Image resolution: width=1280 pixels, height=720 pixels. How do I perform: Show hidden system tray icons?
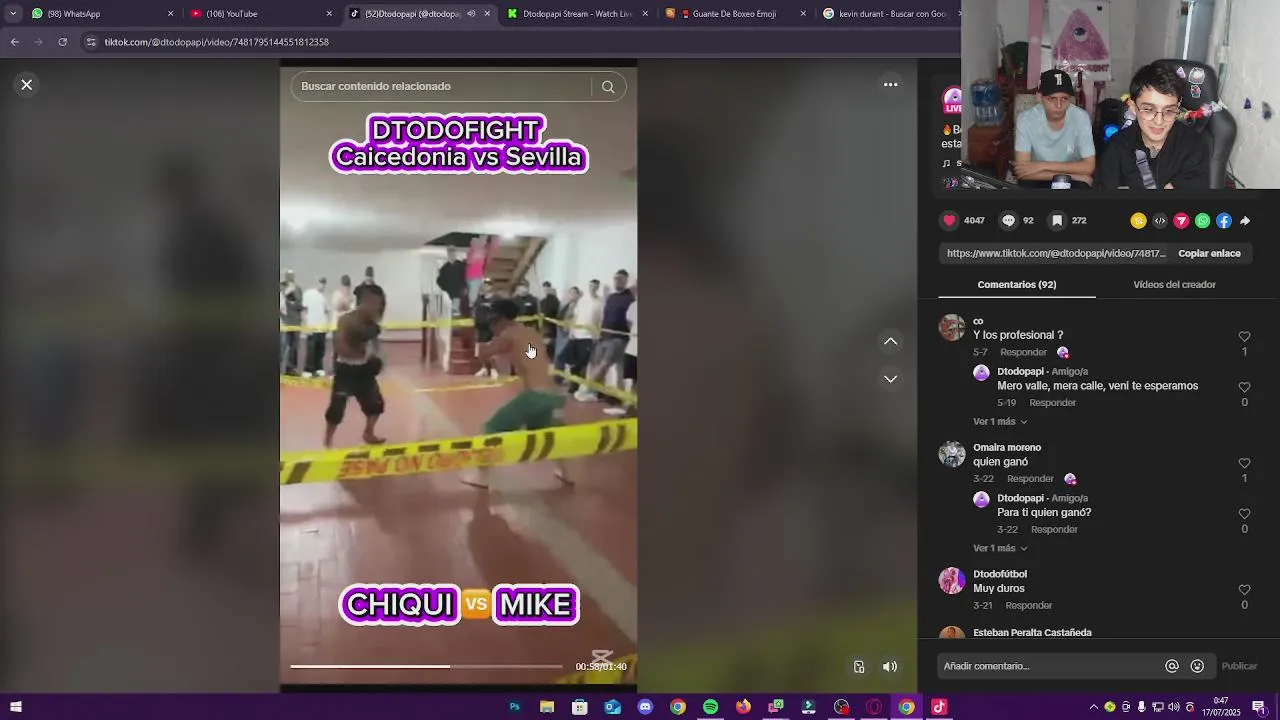coord(1093,707)
